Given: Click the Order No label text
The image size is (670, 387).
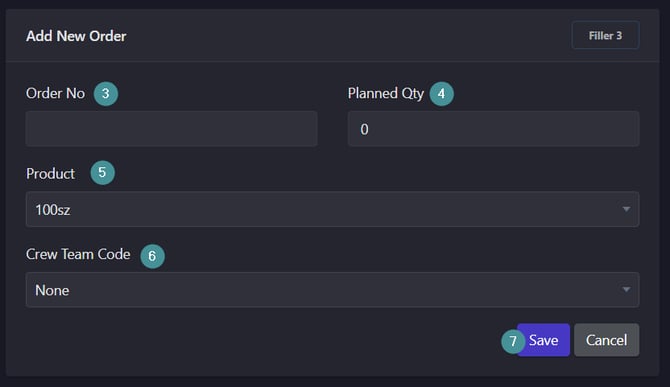Looking at the screenshot, I should click(56, 93).
